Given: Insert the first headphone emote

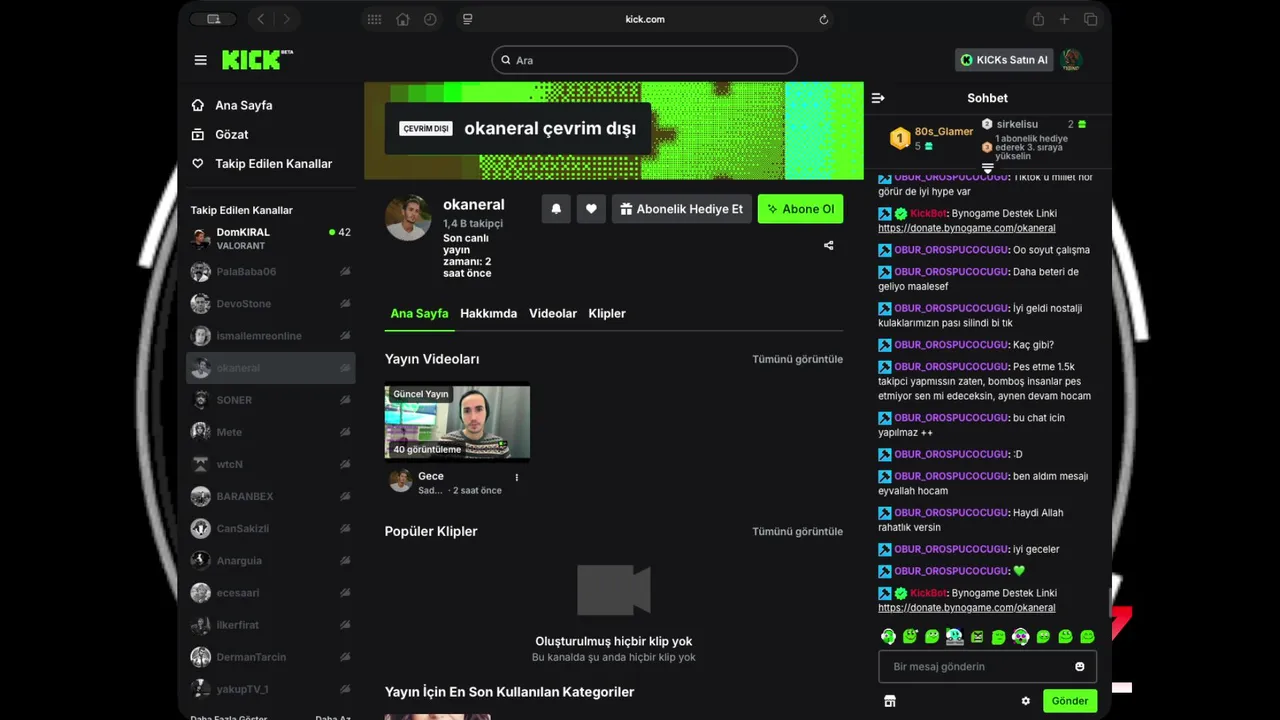Looking at the screenshot, I should click(888, 636).
